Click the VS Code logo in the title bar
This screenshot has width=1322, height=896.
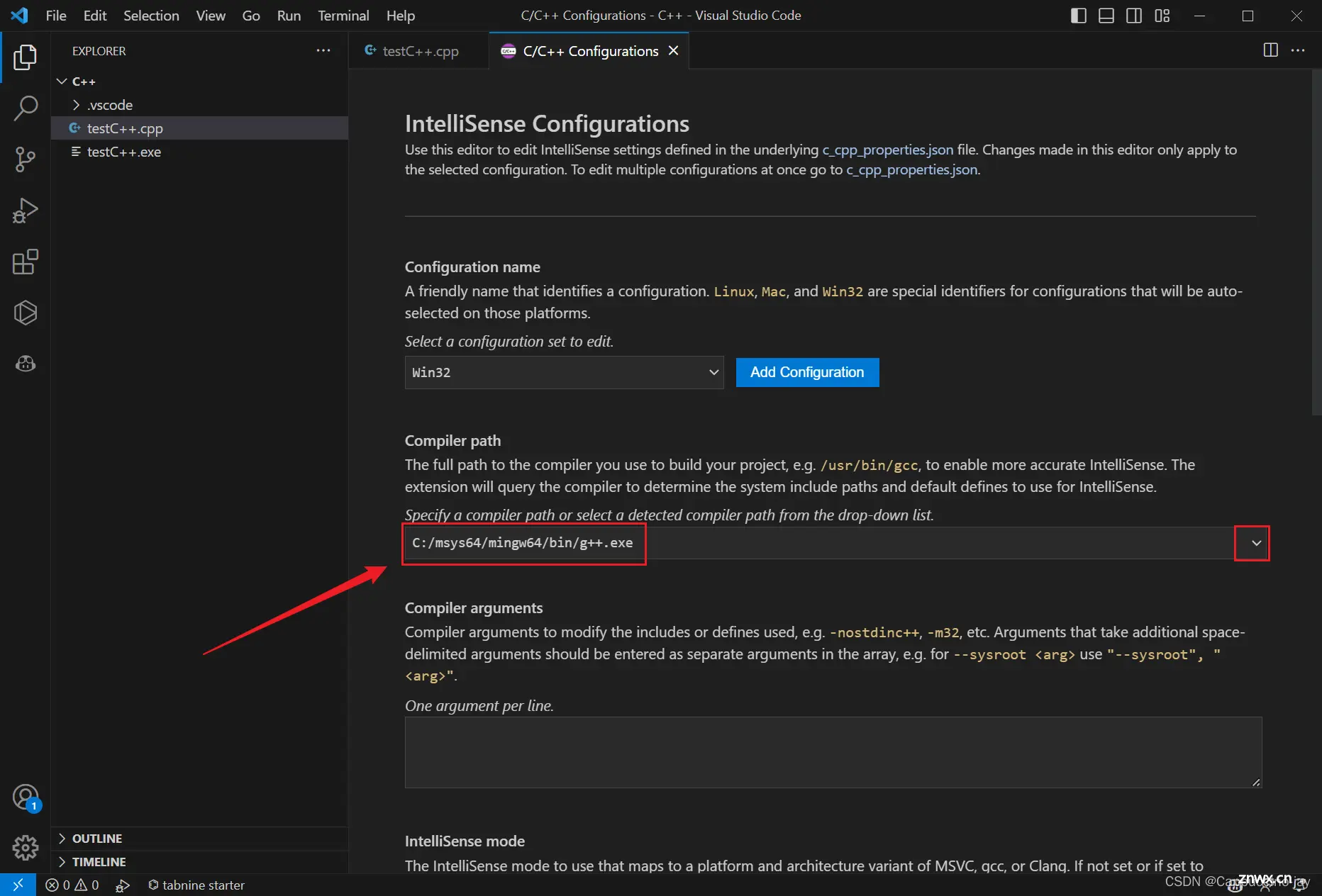pyautogui.click(x=19, y=16)
